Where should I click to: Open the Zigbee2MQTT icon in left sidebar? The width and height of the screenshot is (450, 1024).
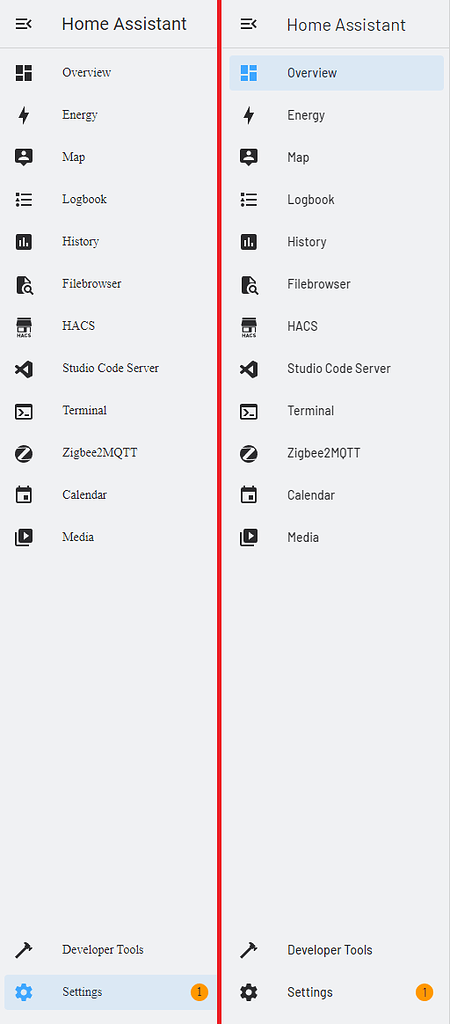point(24,453)
